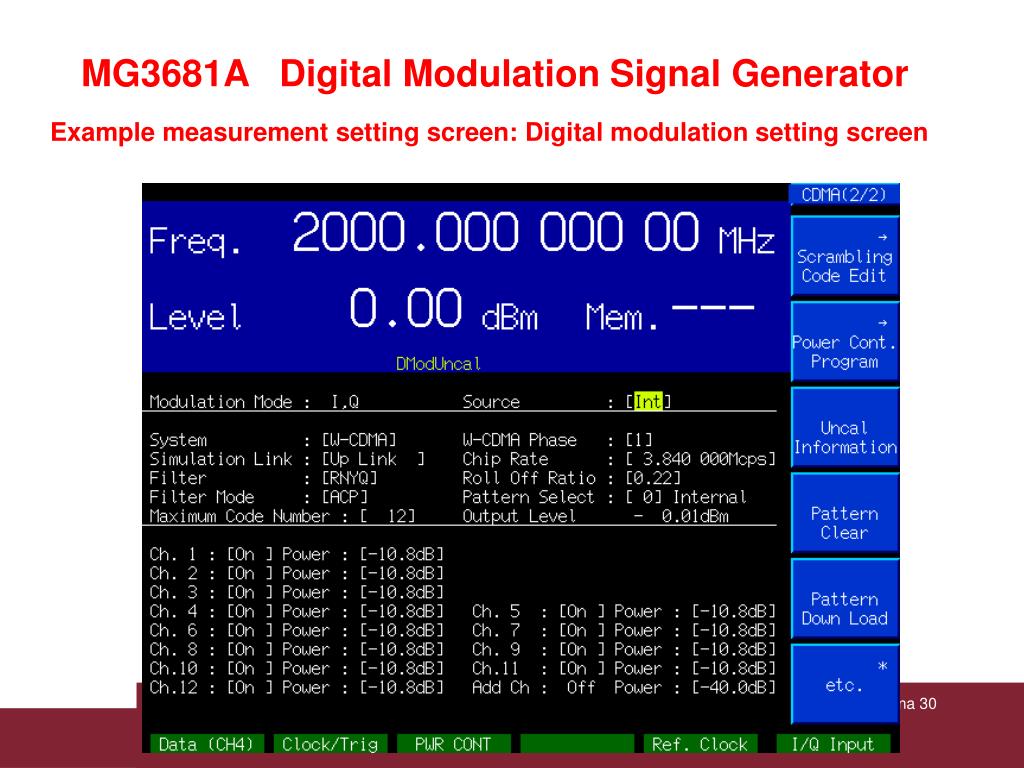
Task: Click the 0.00 dBm level readout
Action: (443, 309)
